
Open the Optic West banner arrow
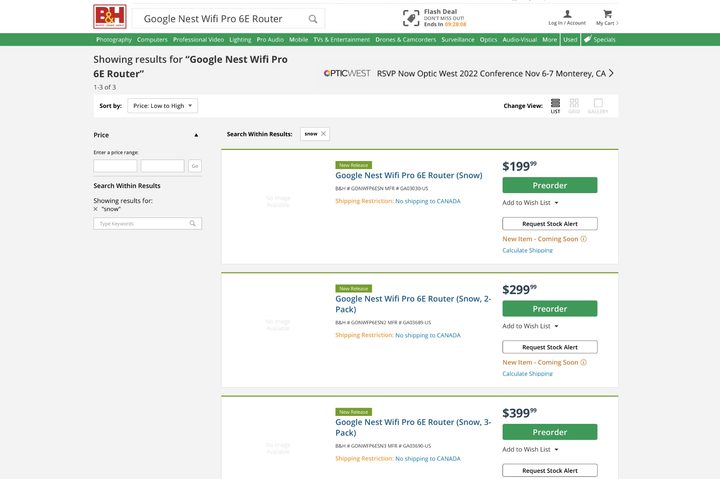(x=611, y=73)
